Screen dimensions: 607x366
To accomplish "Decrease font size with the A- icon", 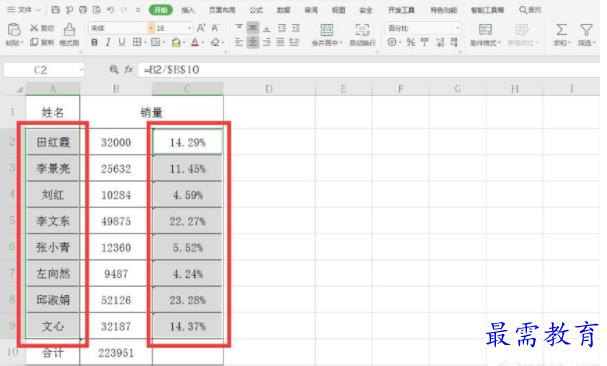I will tap(215, 28).
